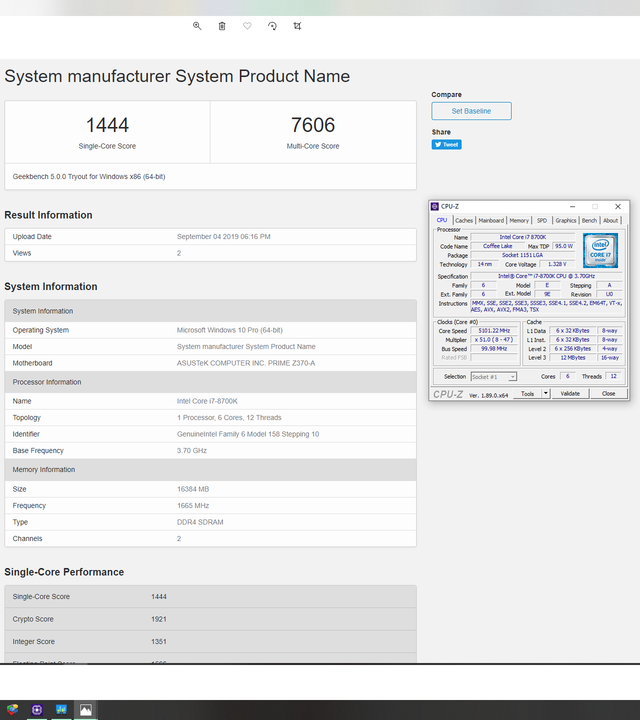The image size is (640, 720).
Task: Click the Level 3 12 MBytes cache value
Action: tap(573, 357)
